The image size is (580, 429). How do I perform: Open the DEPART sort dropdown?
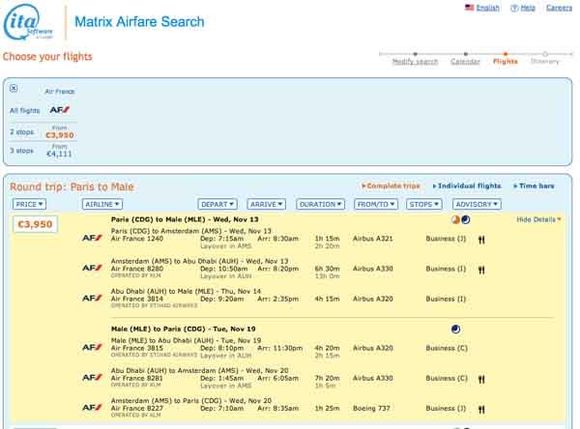218,204
